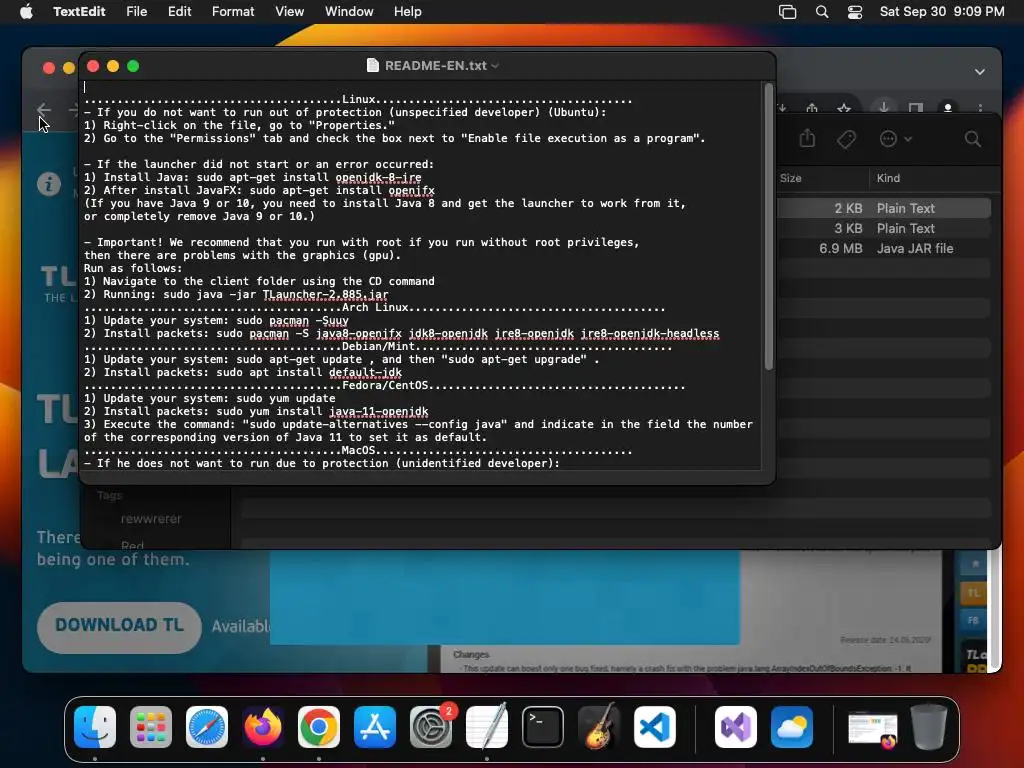Expand the README-EN.txt title dropdown chevron
The width and height of the screenshot is (1024, 768).
(495, 66)
